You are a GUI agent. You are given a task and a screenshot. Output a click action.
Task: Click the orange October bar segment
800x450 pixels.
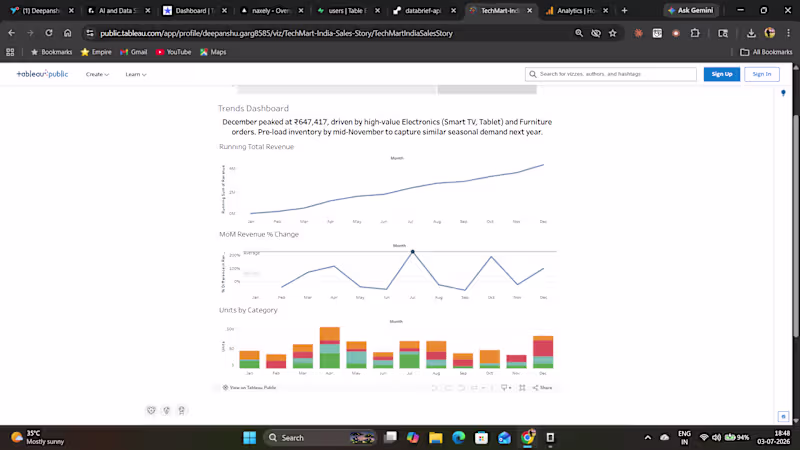[490, 357]
